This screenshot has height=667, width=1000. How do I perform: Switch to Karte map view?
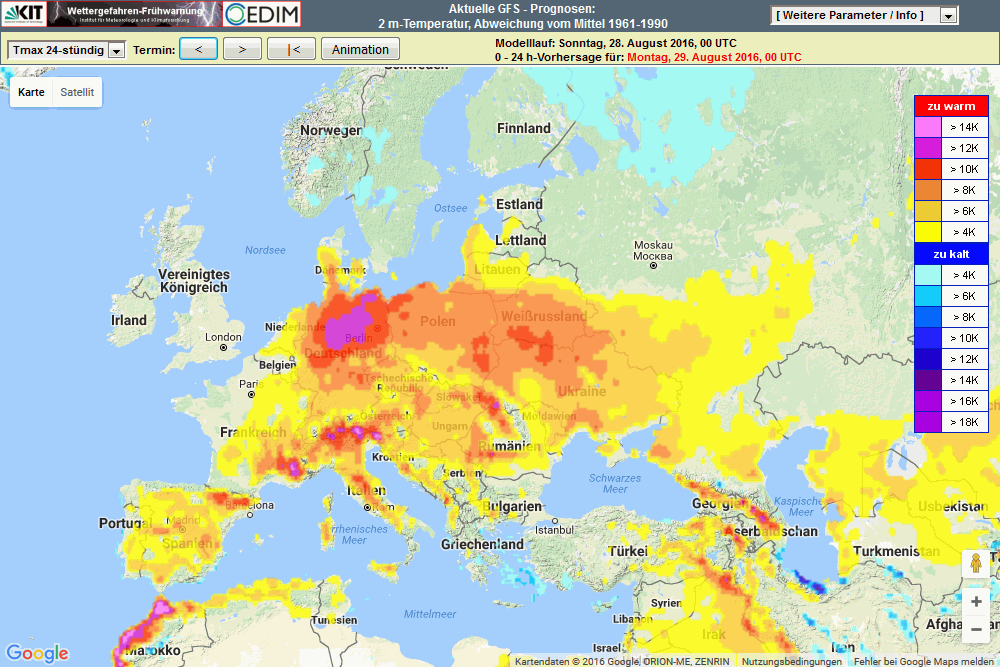click(x=31, y=92)
